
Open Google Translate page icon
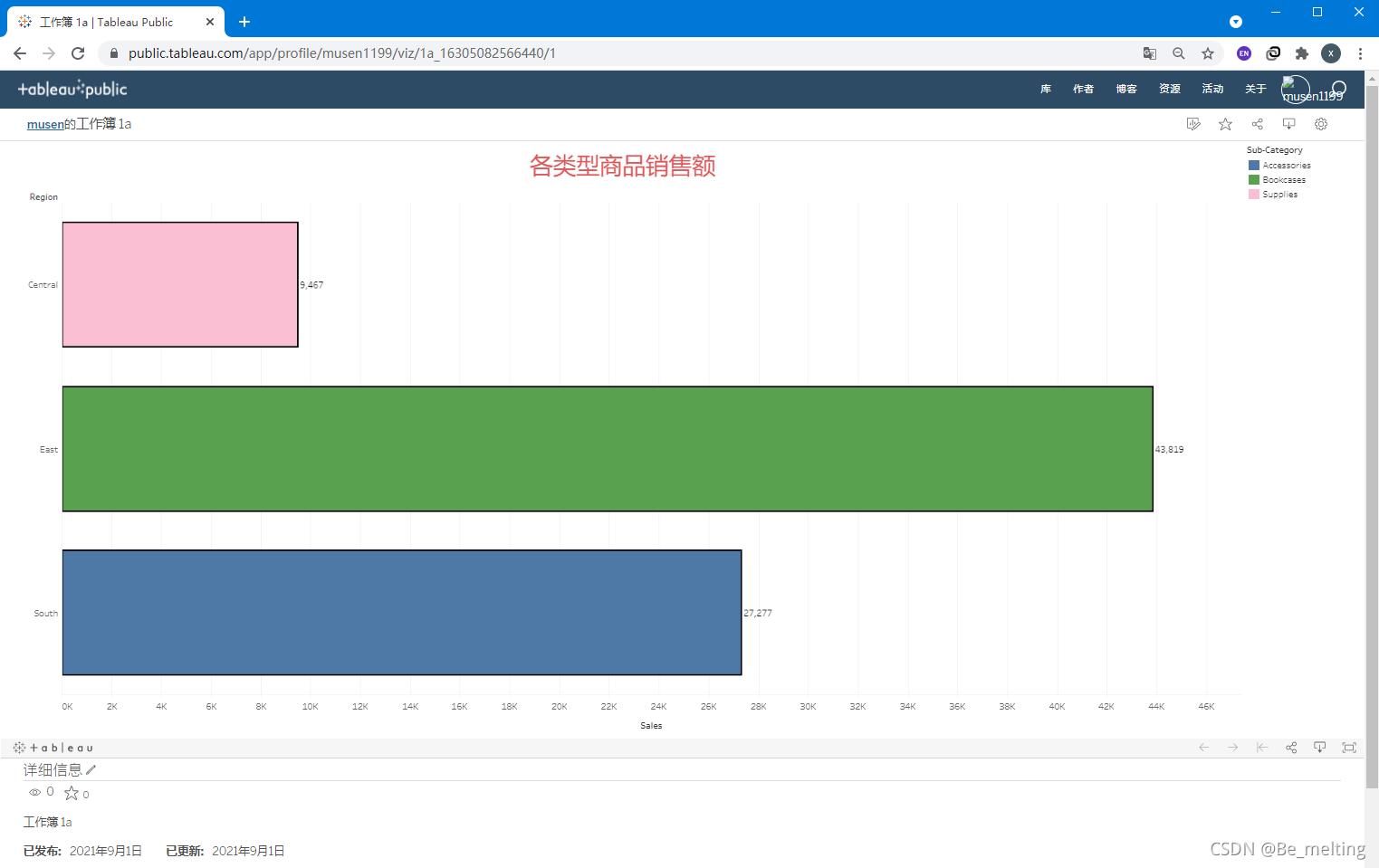1150,53
